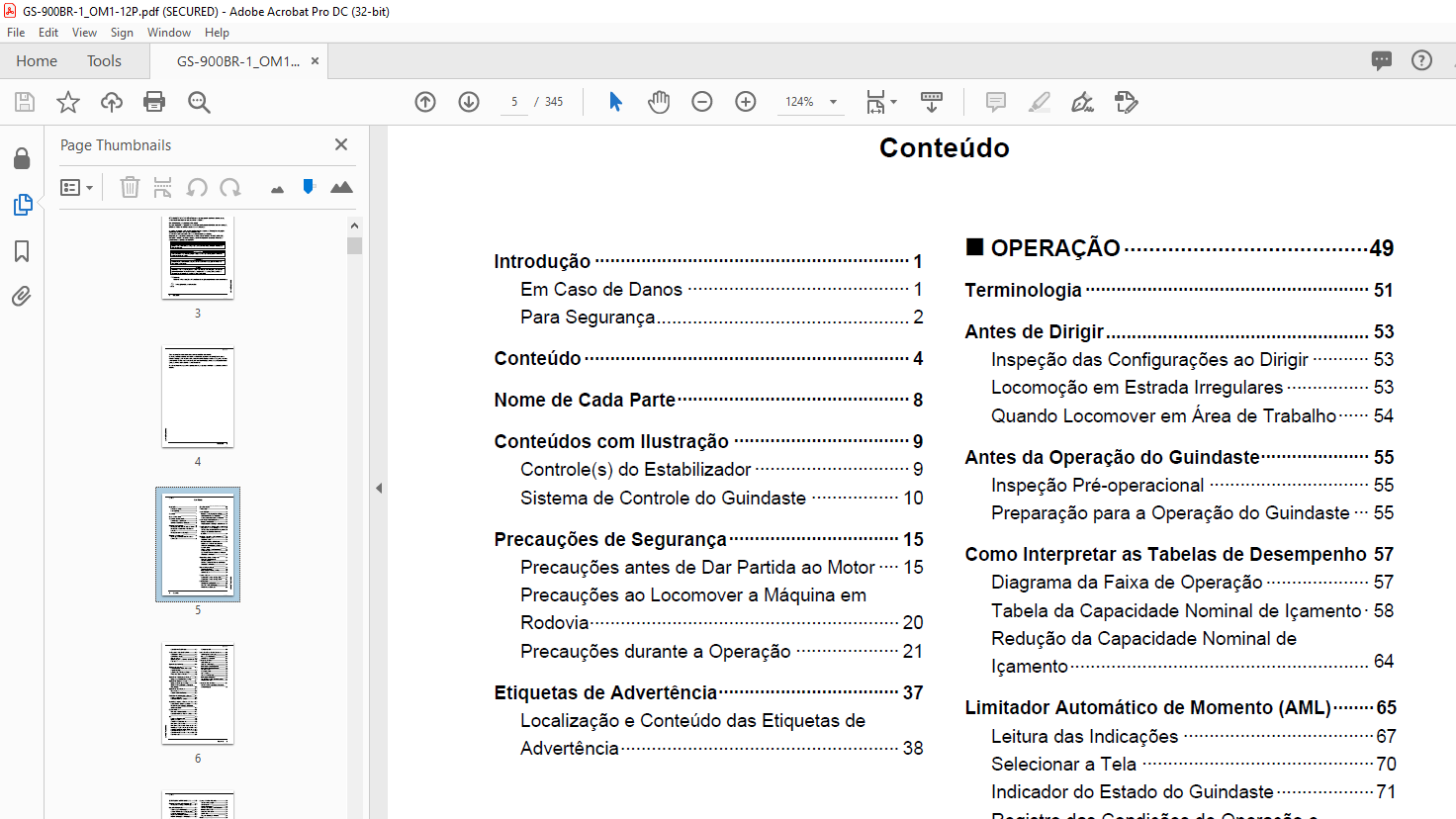Image resolution: width=1456 pixels, height=819 pixels.
Task: Reduce thumbnail size with the small mountain icon
Action: point(277,189)
